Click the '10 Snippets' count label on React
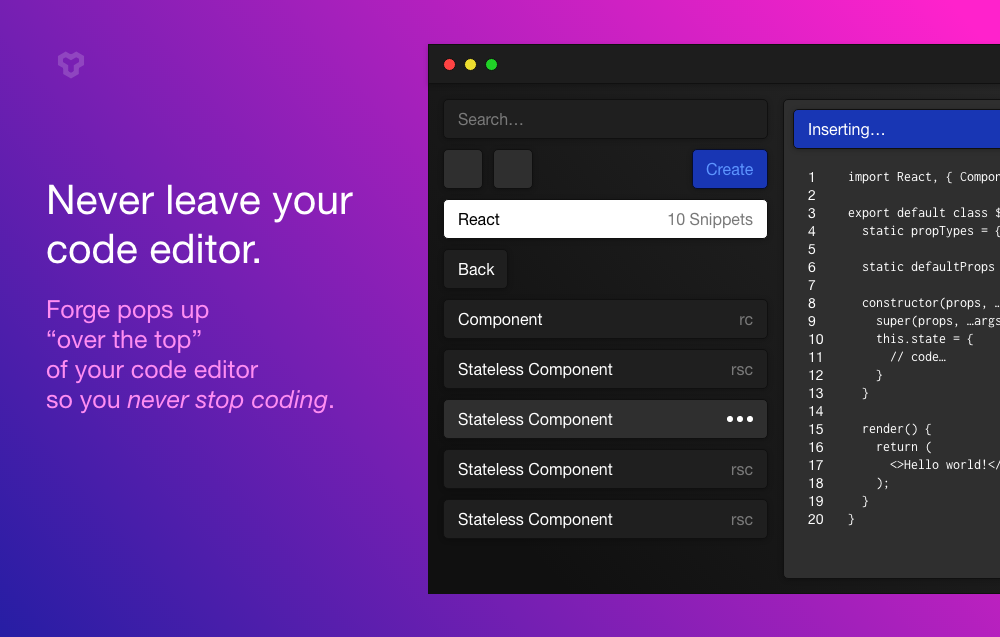 pos(710,219)
